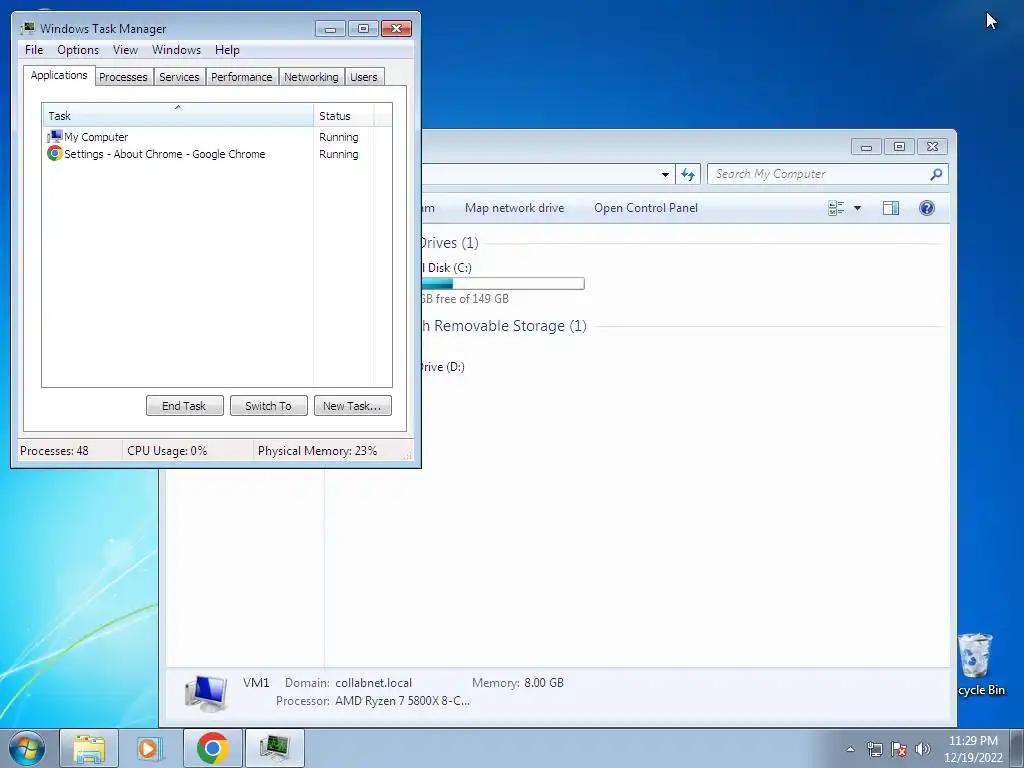The width and height of the screenshot is (1024, 768).
Task: Open the Action Center flag tray icon
Action: click(899, 749)
